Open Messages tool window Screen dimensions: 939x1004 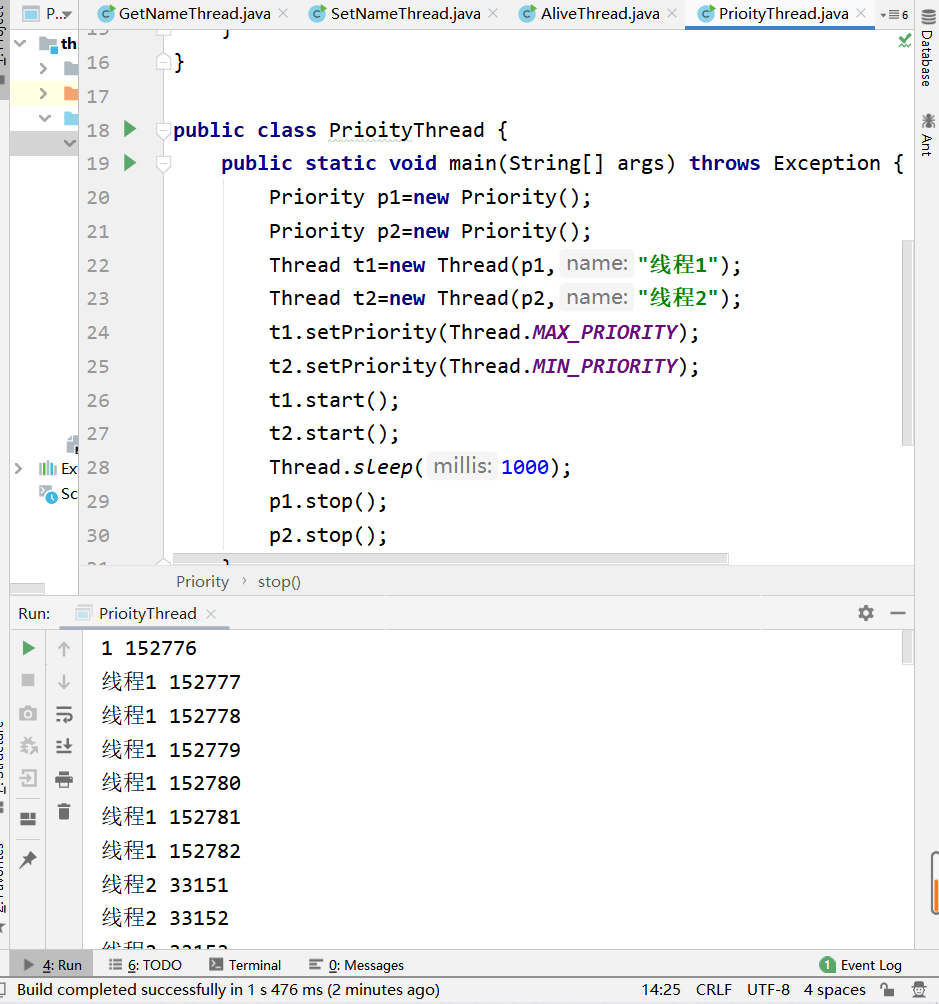click(356, 965)
